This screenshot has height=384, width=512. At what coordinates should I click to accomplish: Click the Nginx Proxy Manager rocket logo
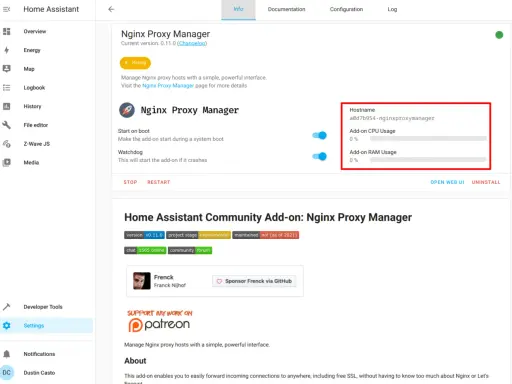(127, 110)
